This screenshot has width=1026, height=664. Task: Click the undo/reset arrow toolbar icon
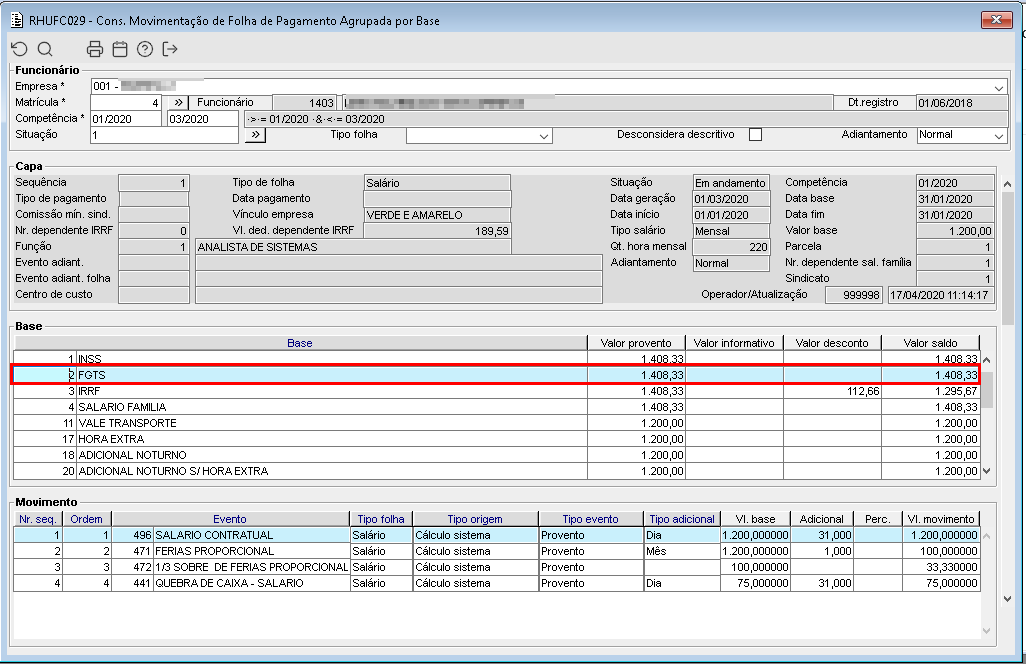point(19,49)
